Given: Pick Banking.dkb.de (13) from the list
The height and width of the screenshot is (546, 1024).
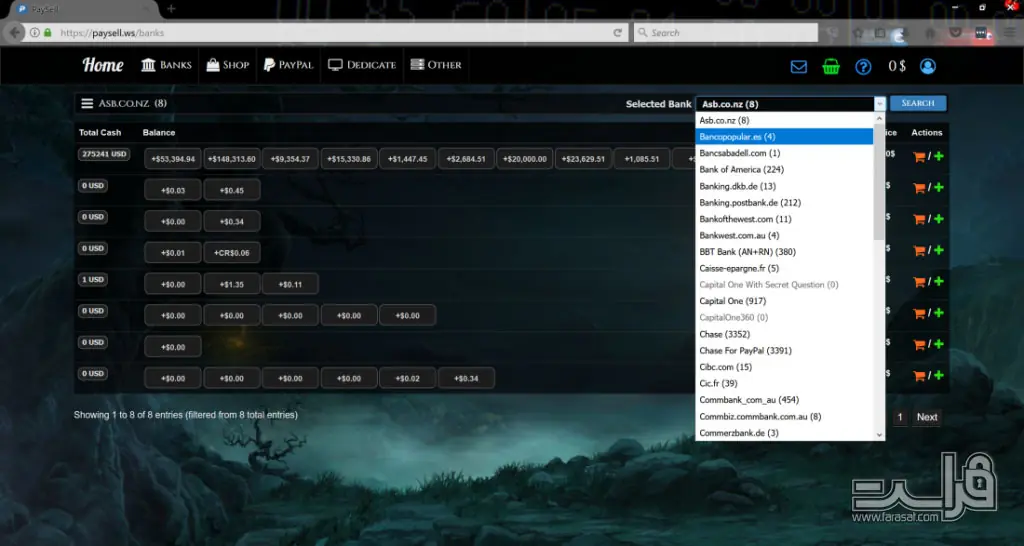Looking at the screenshot, I should 784,186.
